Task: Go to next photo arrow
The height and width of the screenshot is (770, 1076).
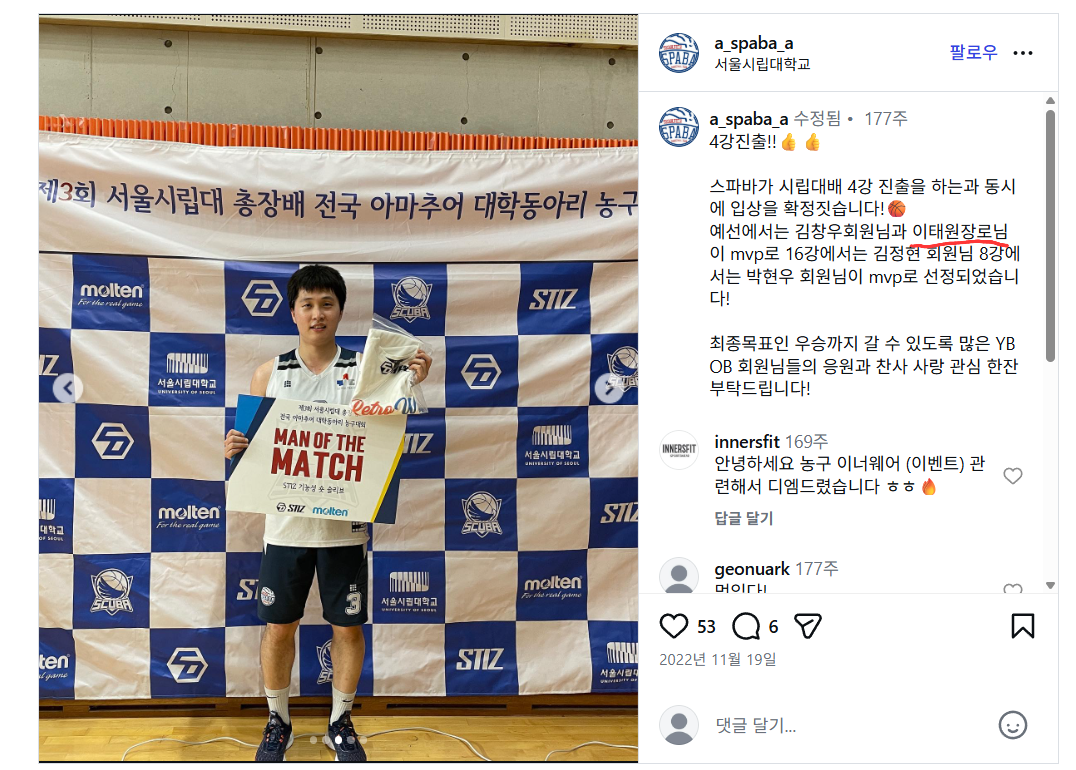Action: [609, 388]
